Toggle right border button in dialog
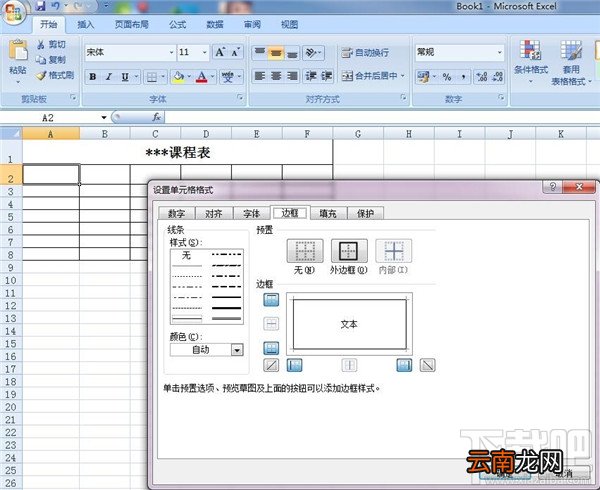The width and height of the screenshot is (600, 490). pos(404,365)
